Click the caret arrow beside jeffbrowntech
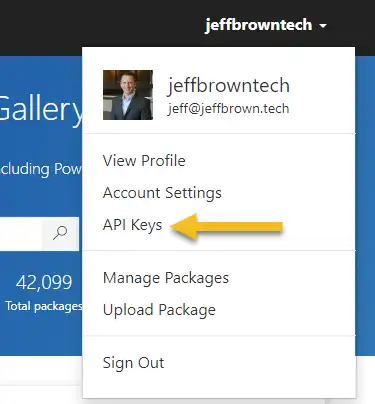The width and height of the screenshot is (375, 404). point(323,26)
